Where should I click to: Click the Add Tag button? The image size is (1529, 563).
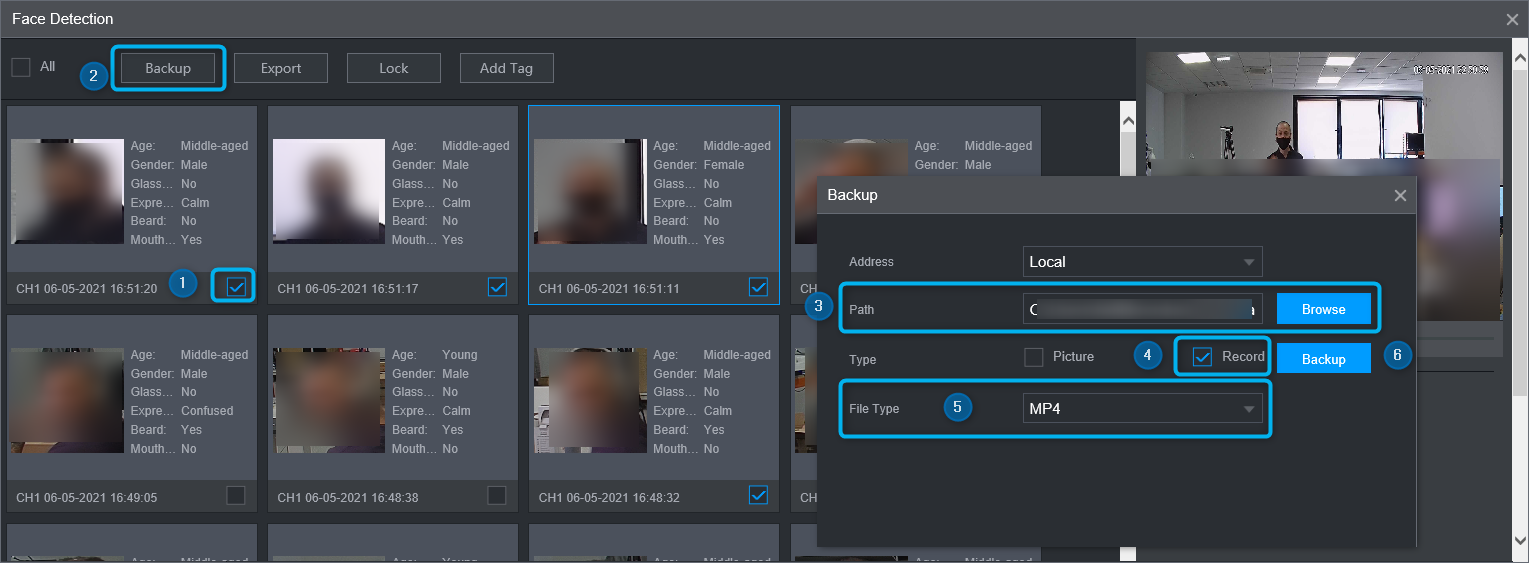(x=507, y=68)
